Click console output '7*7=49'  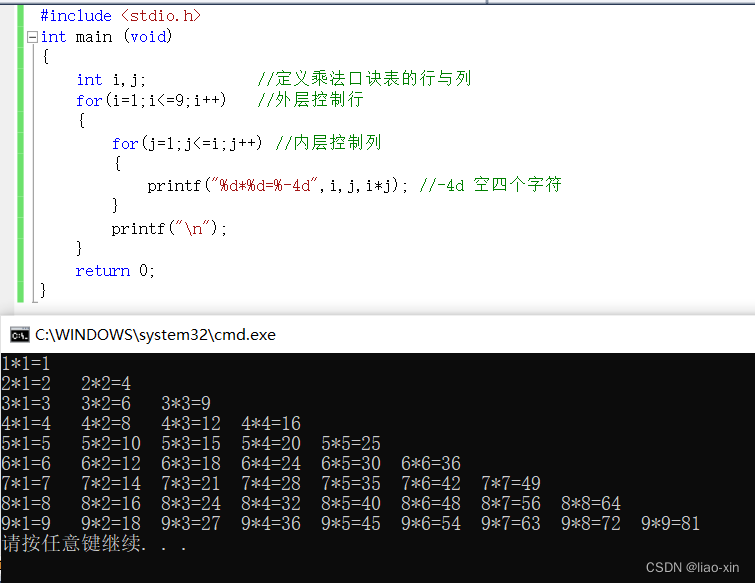(x=510, y=483)
